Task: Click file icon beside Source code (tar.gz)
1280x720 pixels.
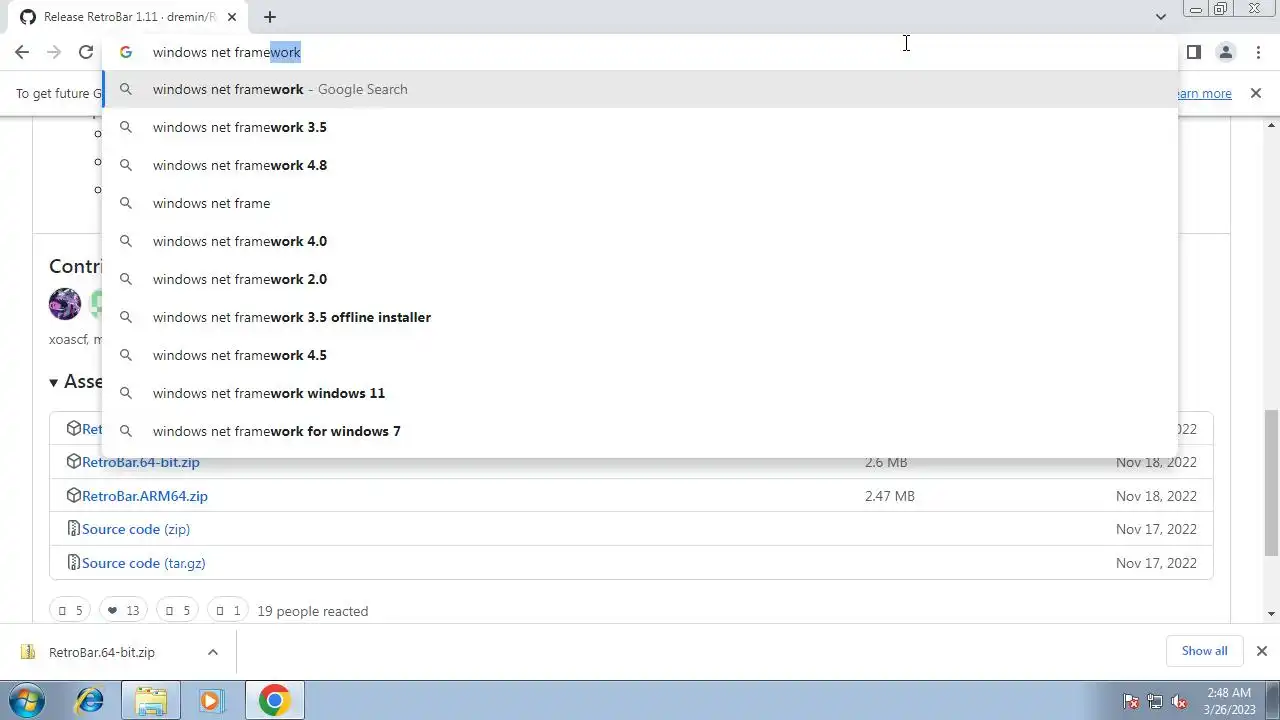Action: [x=73, y=563]
